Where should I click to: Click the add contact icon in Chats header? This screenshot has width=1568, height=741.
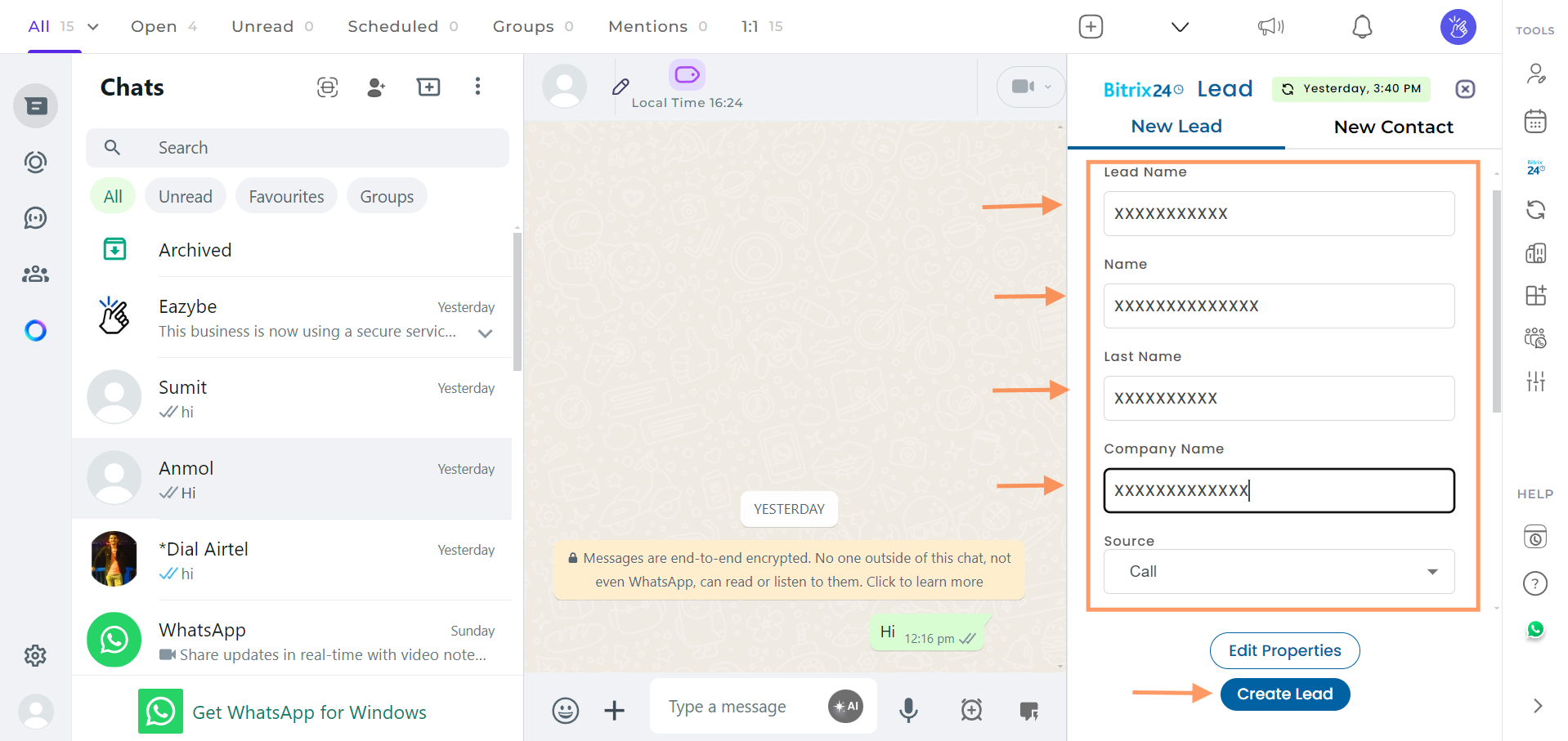point(376,87)
